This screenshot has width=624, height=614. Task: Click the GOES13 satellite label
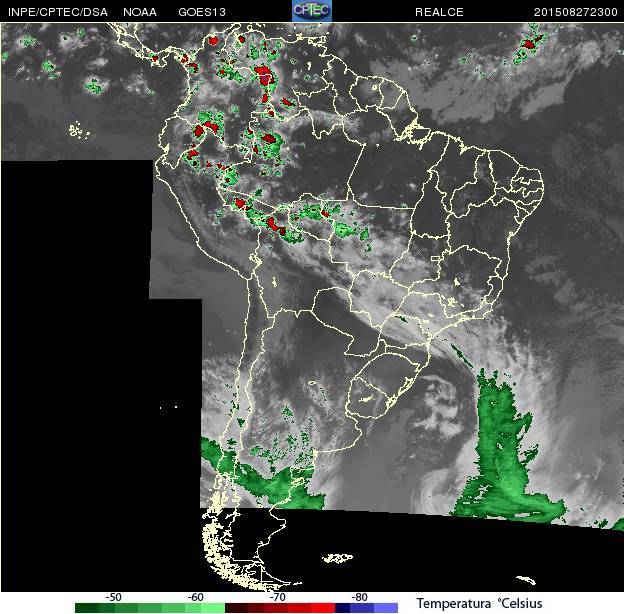[202, 12]
